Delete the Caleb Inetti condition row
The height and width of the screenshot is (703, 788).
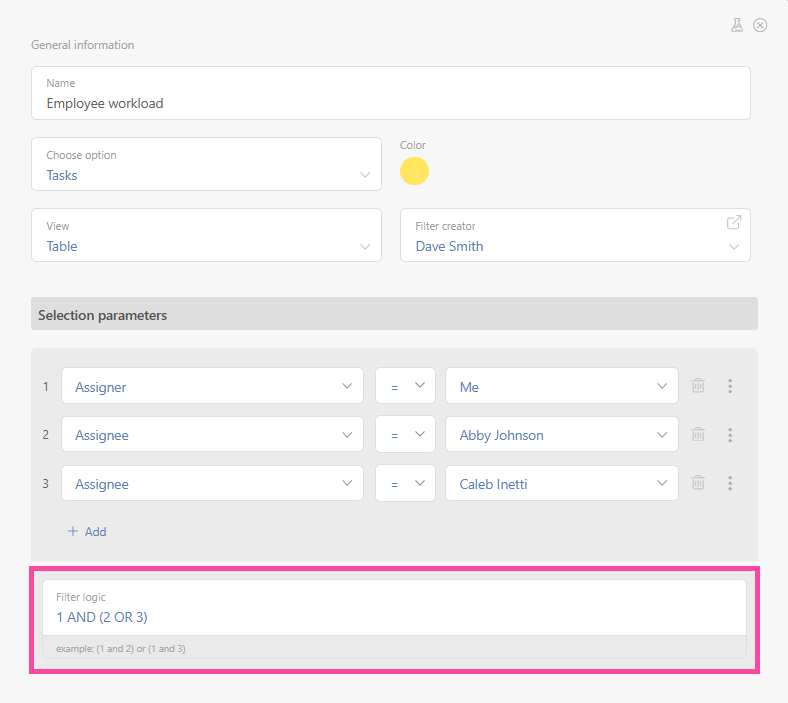(x=698, y=483)
